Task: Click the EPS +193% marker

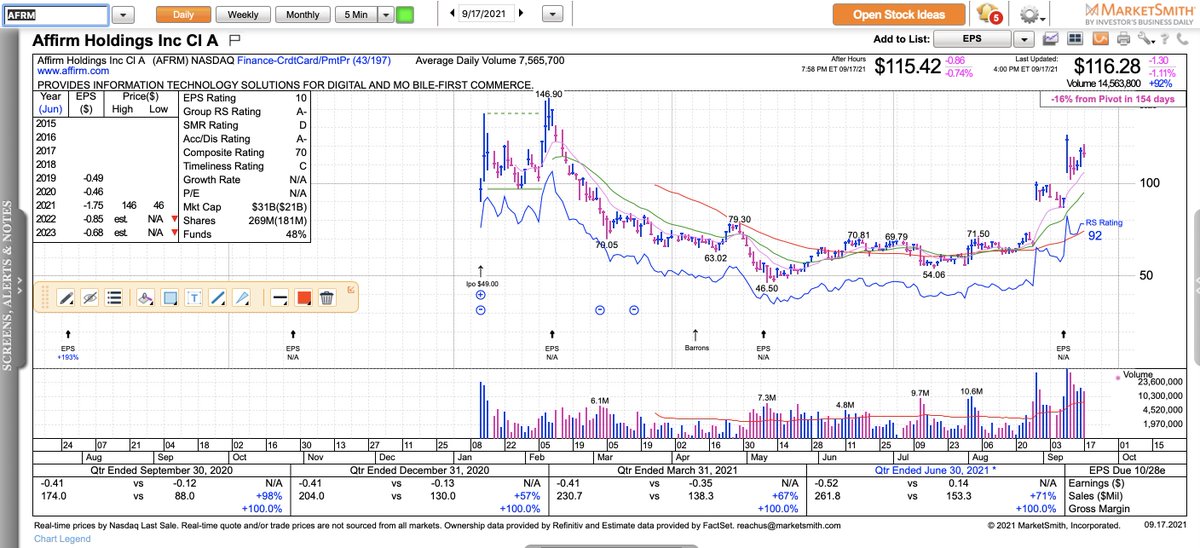Action: (x=68, y=345)
